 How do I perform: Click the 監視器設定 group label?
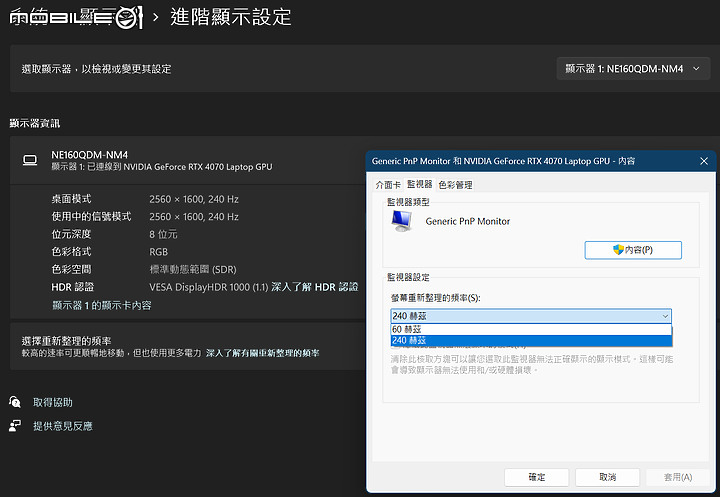coord(408,277)
